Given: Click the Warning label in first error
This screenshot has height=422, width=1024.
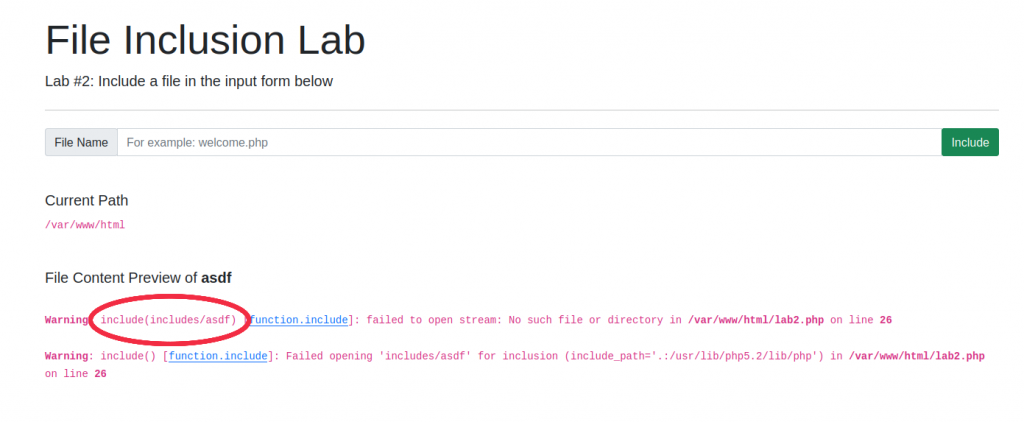Looking at the screenshot, I should pos(67,320).
